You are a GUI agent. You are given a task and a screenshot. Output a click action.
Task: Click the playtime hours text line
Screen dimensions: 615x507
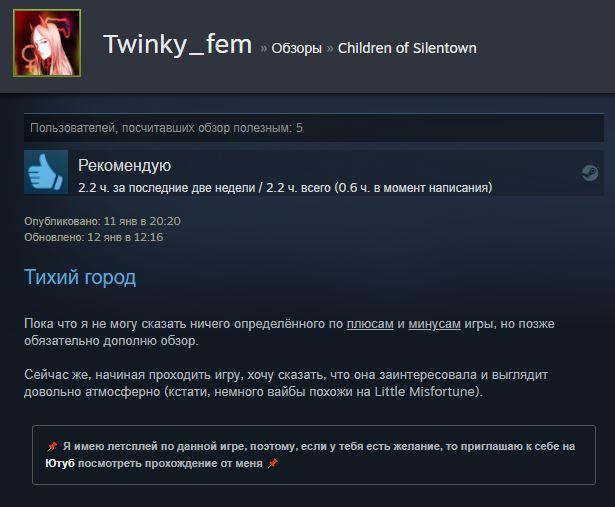[x=285, y=188]
